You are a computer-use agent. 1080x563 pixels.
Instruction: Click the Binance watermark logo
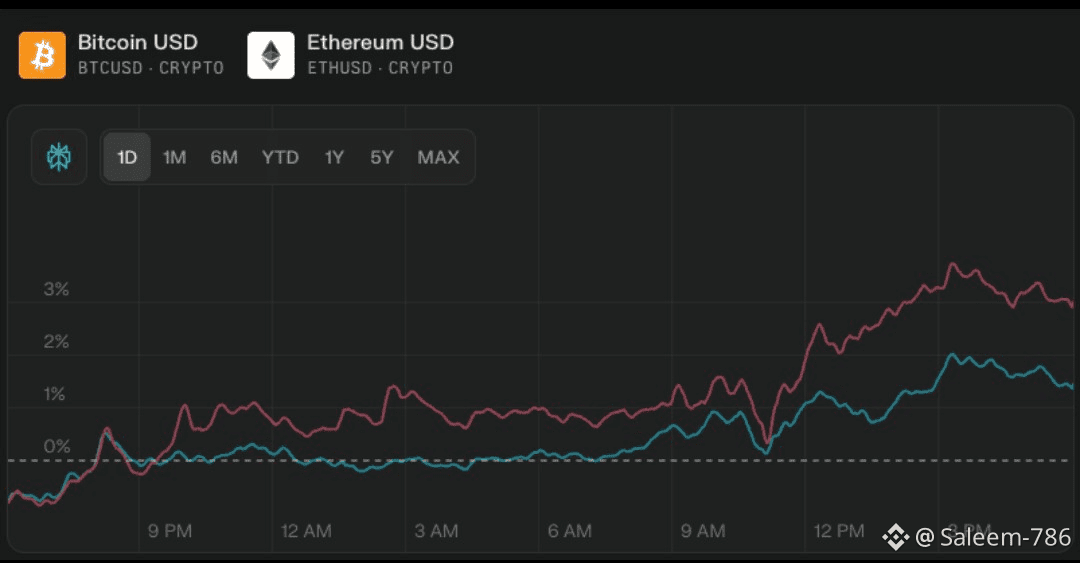895,537
